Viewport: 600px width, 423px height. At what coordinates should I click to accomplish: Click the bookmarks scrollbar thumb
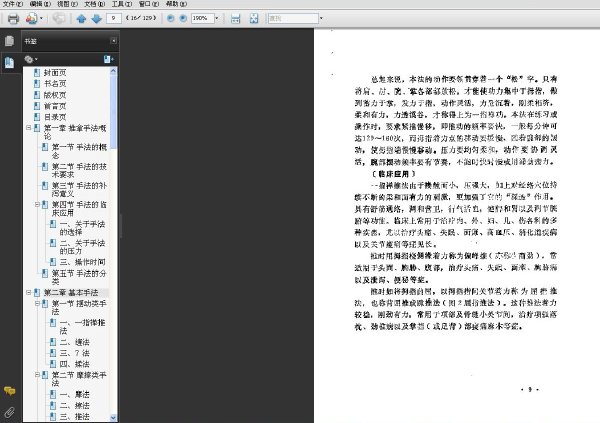[x=113, y=112]
